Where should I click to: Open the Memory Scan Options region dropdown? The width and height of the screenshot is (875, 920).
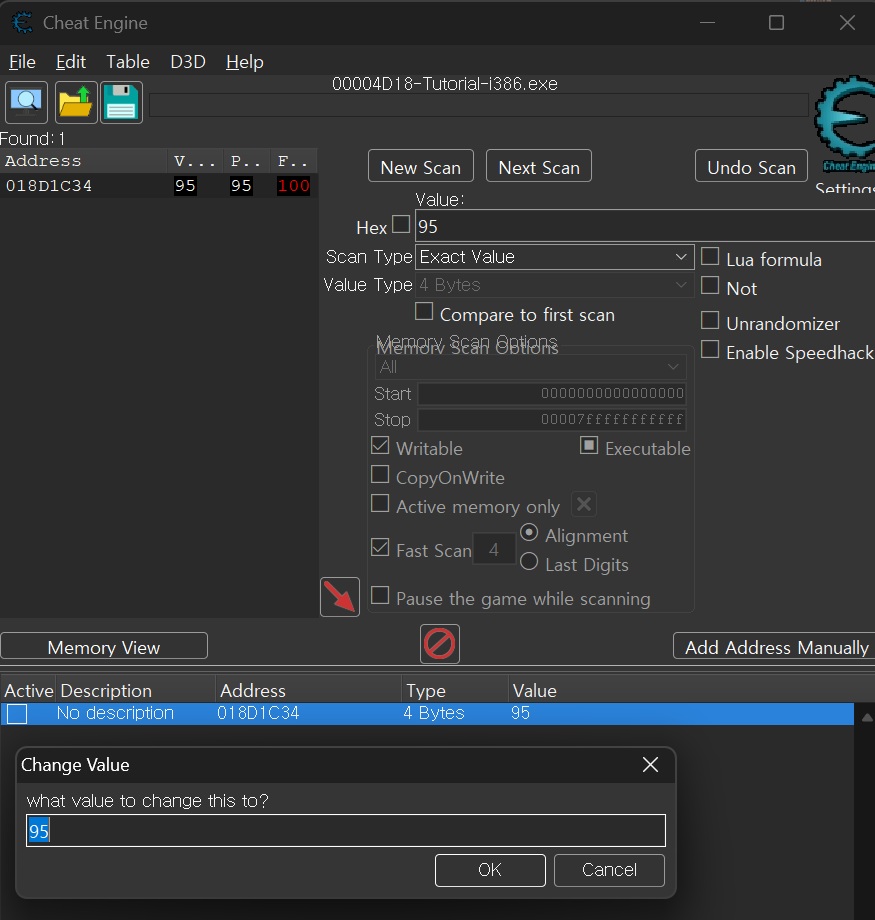(530, 367)
